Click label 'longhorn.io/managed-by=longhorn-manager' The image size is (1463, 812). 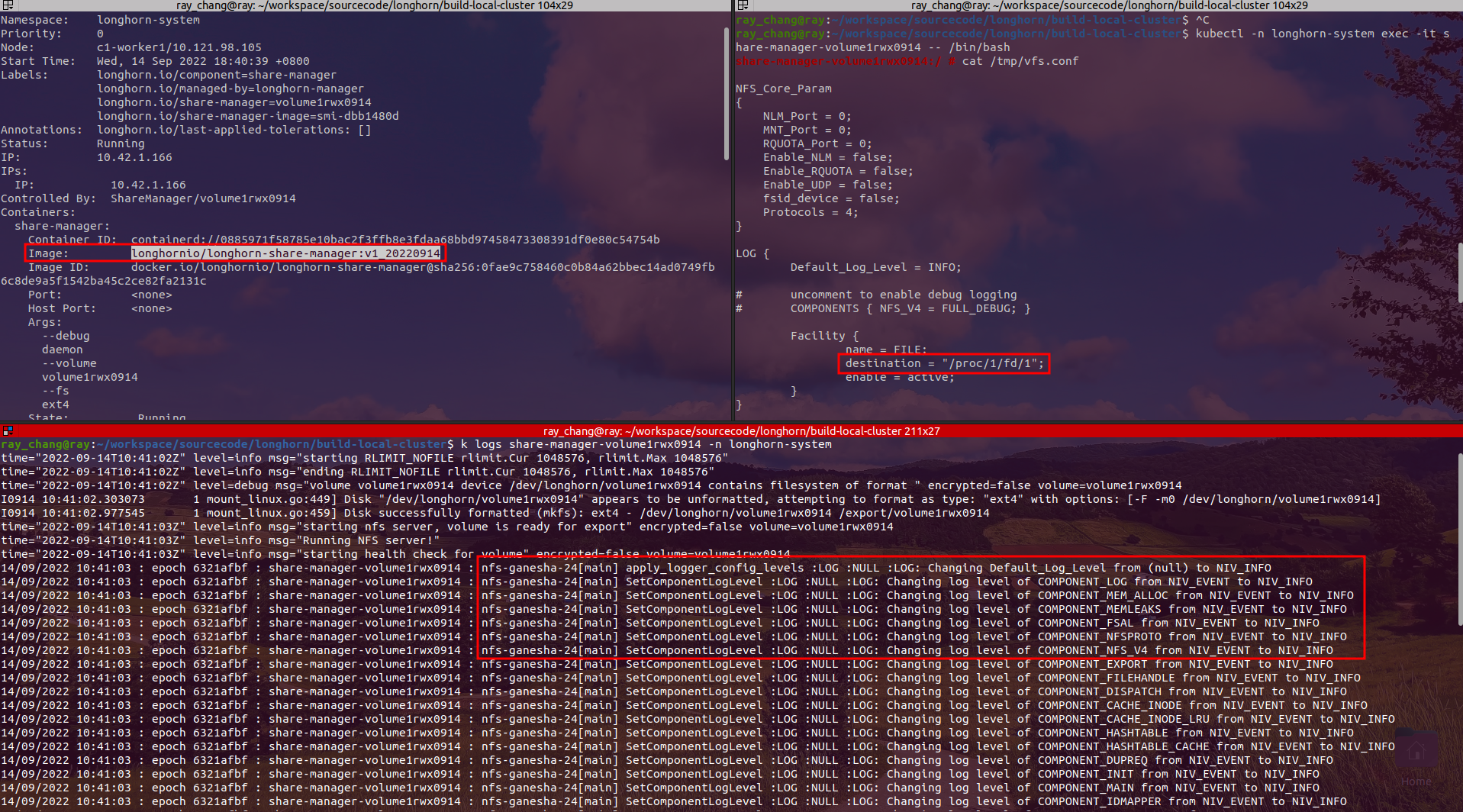pos(230,89)
